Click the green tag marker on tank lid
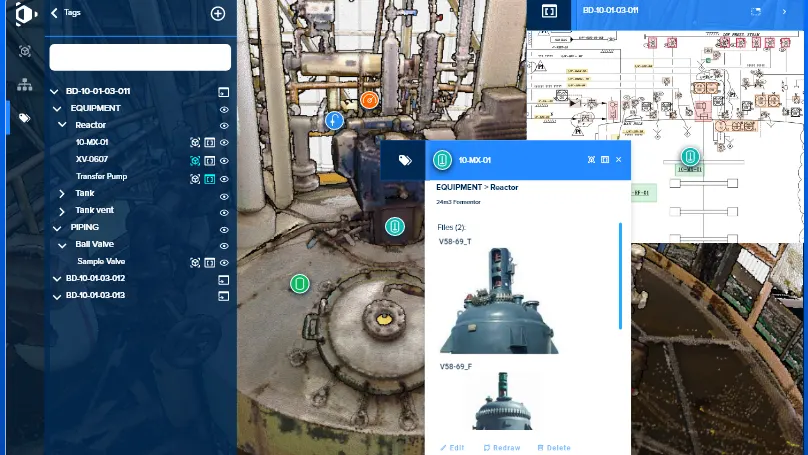808x455 pixels. (299, 283)
